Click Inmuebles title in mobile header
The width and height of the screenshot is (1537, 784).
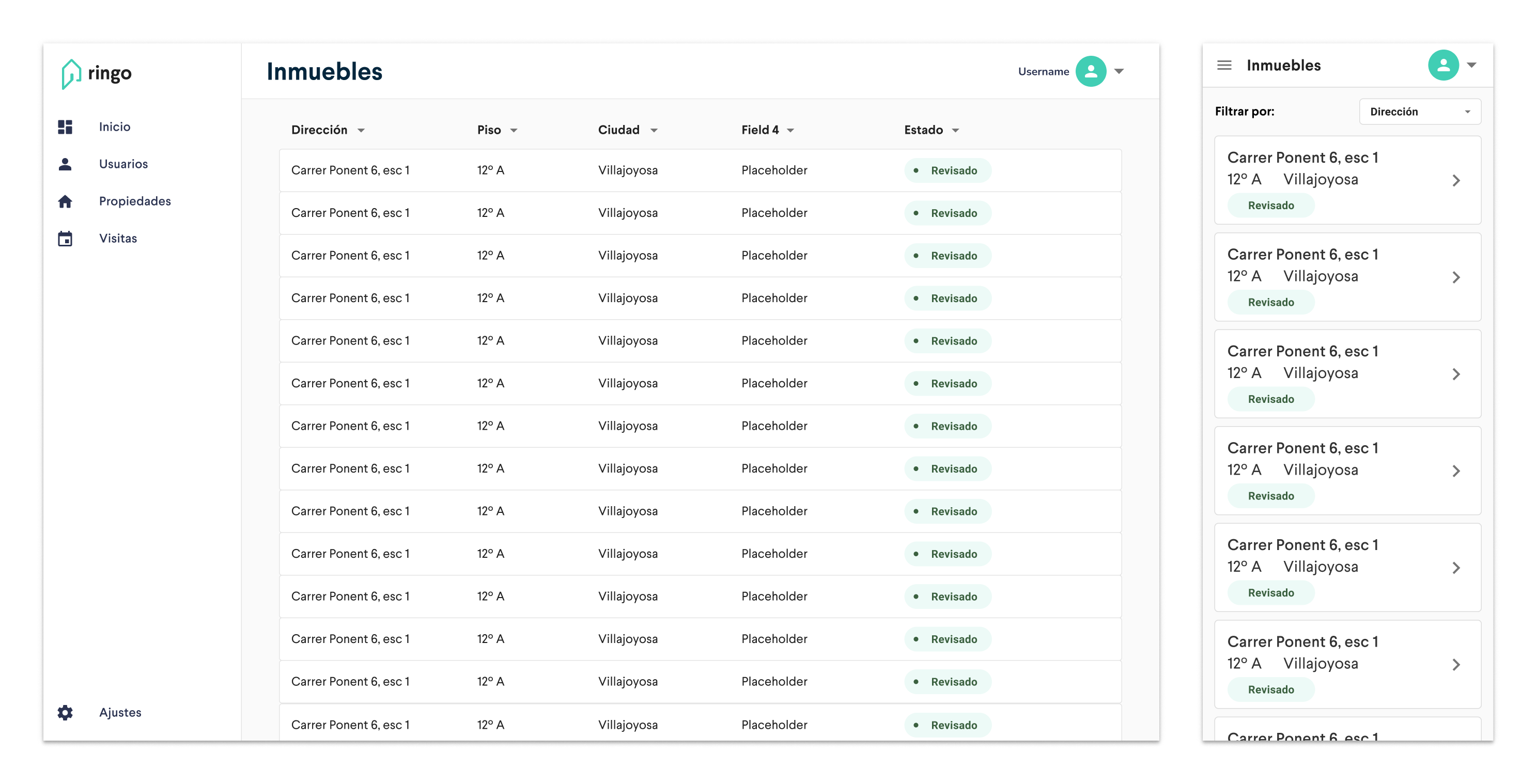(1283, 65)
